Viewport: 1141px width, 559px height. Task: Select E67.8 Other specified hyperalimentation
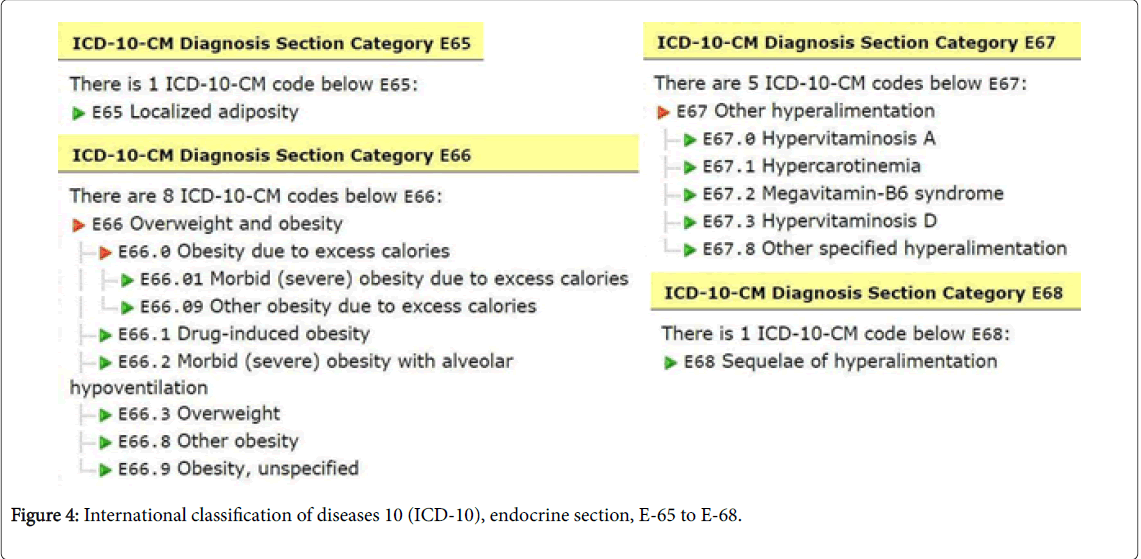[884, 248]
